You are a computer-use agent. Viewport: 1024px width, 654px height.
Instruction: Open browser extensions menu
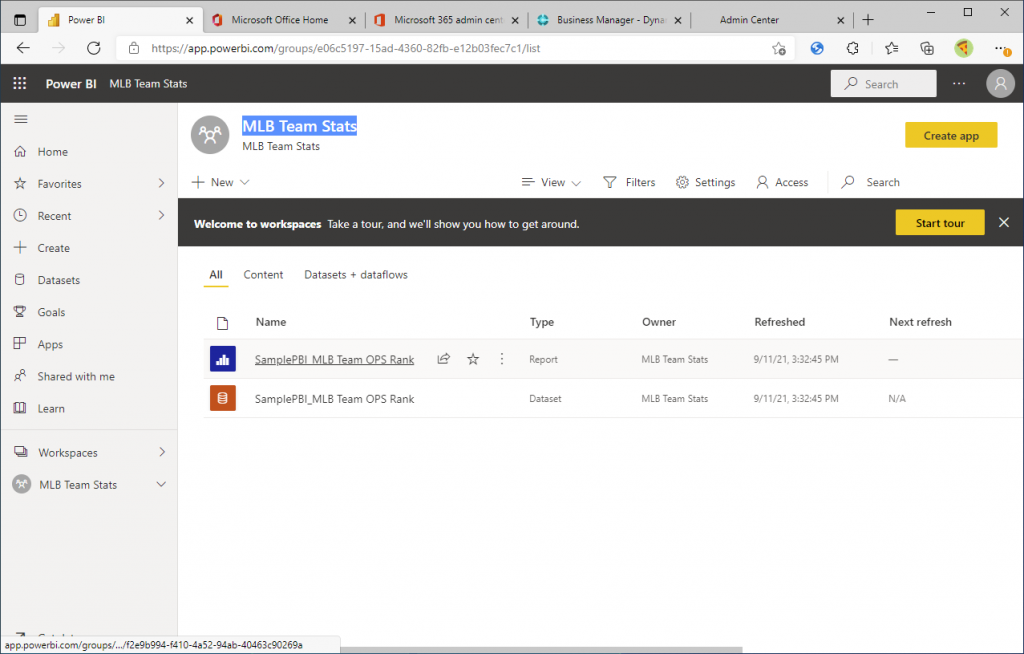coord(852,48)
